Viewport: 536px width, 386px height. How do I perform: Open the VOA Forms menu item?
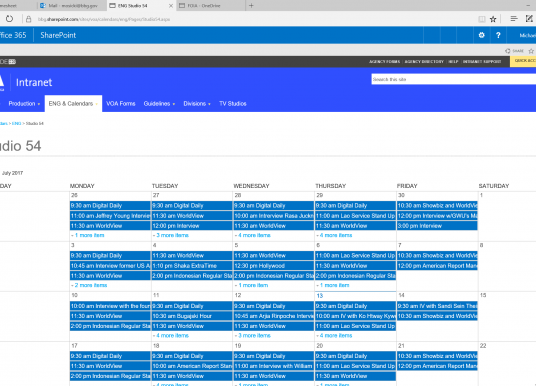coord(121,104)
